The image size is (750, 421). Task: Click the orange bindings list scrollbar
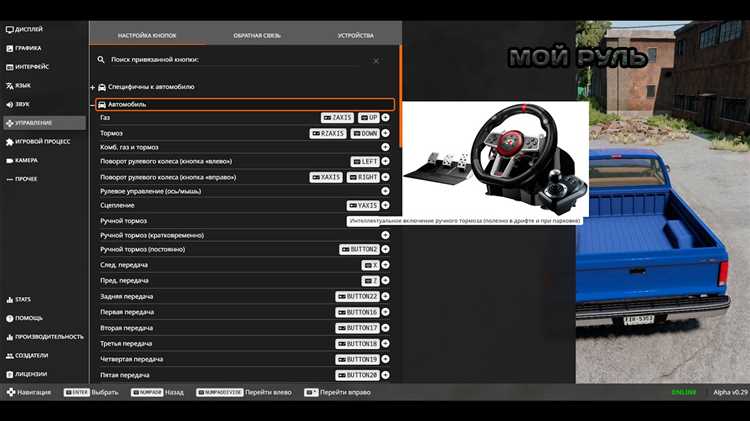[400, 96]
